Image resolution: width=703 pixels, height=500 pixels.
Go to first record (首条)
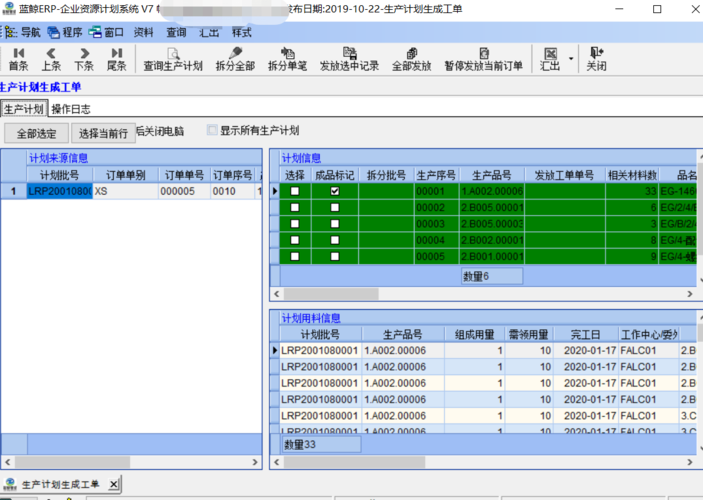point(18,59)
